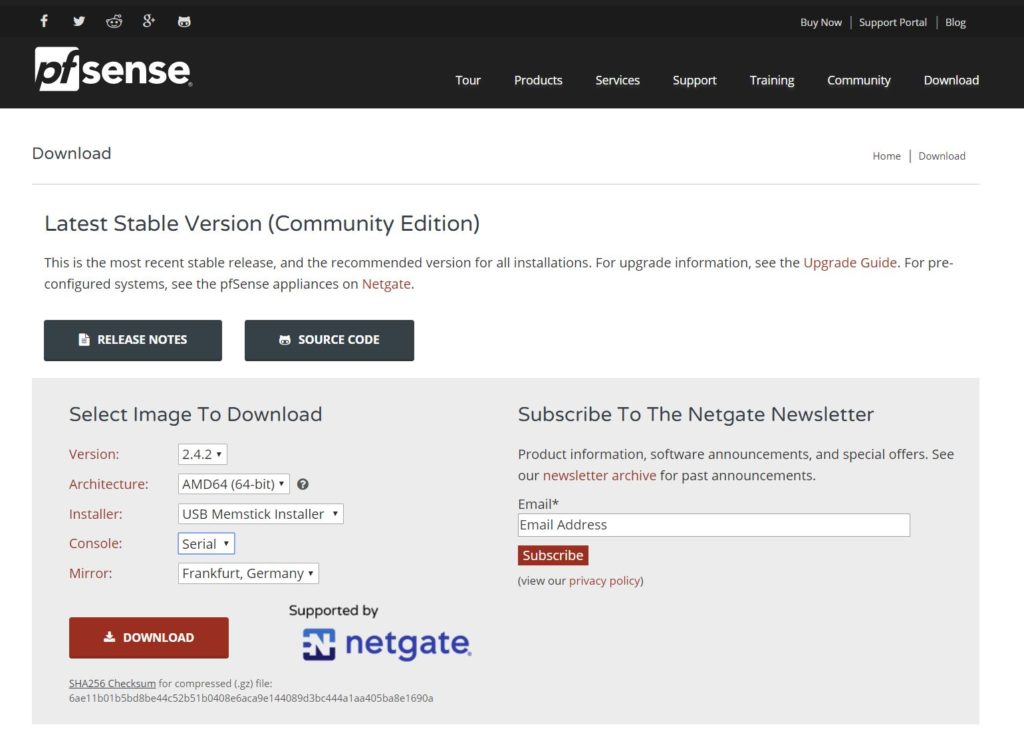Open the Architecture dropdown AMD64 (64-bit)
Screen dimensions: 1024x739
point(234,484)
